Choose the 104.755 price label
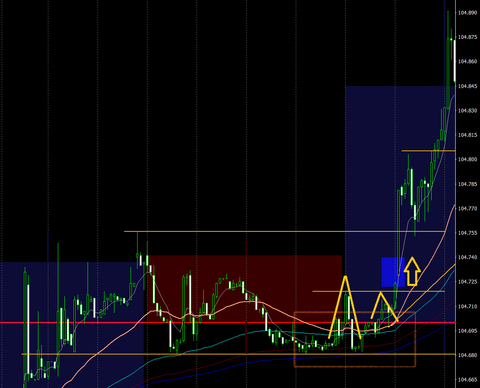Screen dimensions: 480x388 467,233
